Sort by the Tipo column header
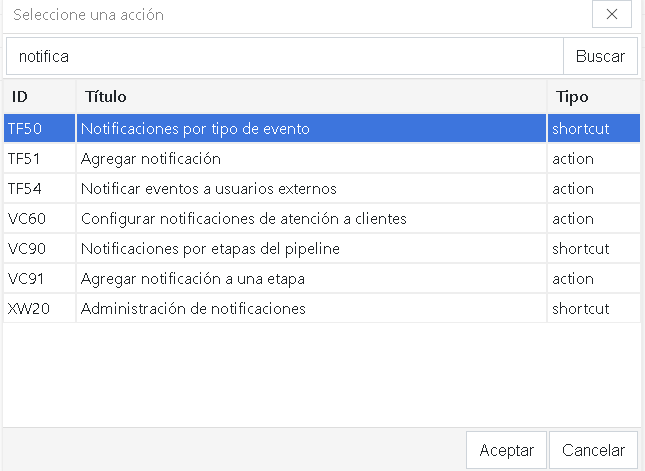Image resolution: width=645 pixels, height=471 pixels. [x=593, y=97]
